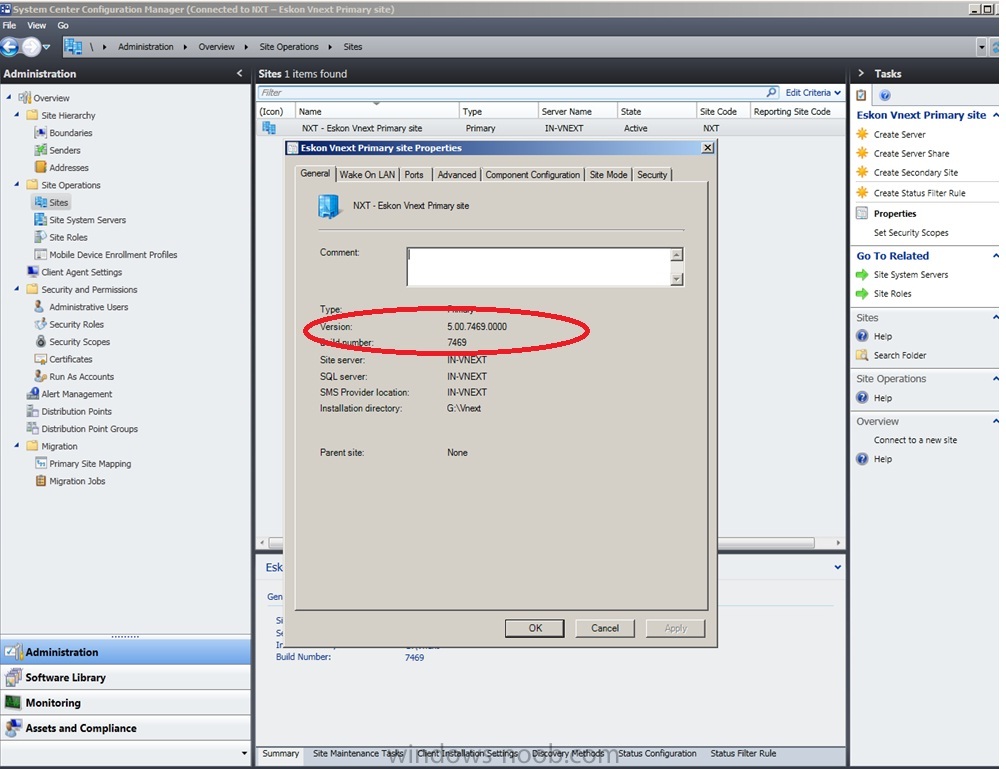The width and height of the screenshot is (1006, 769).
Task: Click the Client Agent Settings icon
Action: (33, 272)
